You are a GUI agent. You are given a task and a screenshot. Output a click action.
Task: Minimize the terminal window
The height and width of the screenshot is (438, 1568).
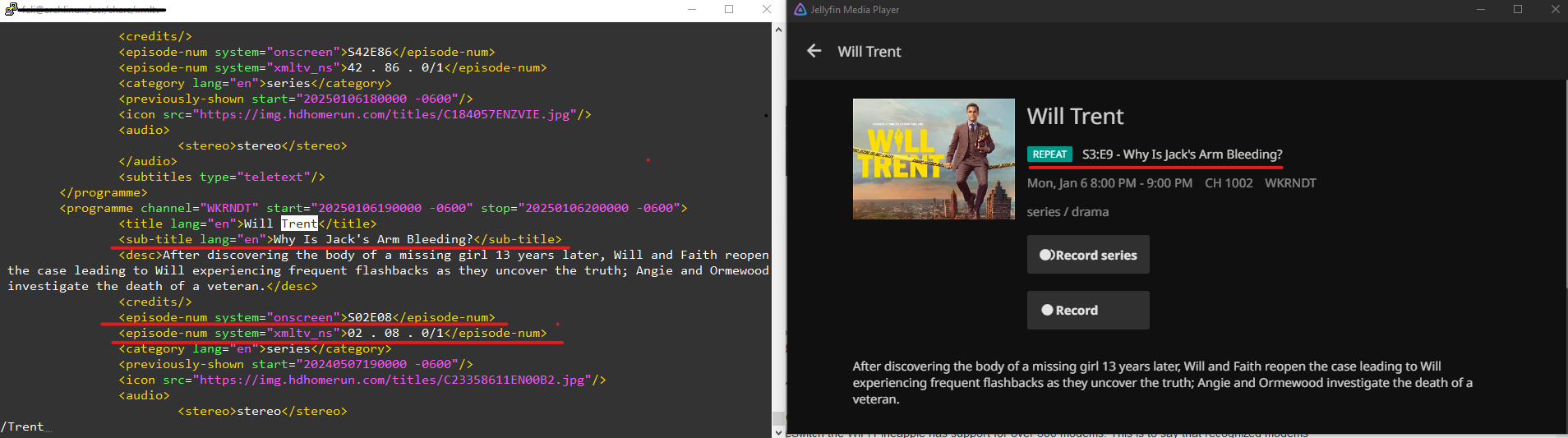692,10
